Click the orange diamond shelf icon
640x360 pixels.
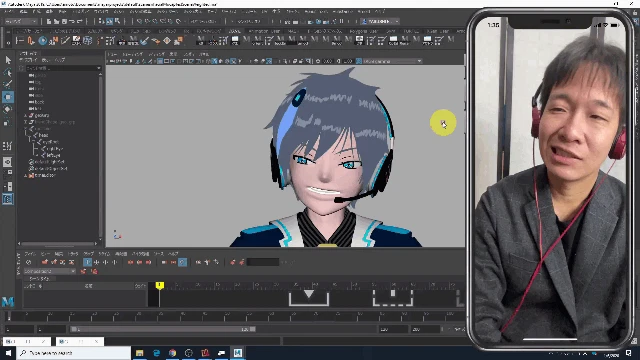[167, 41]
